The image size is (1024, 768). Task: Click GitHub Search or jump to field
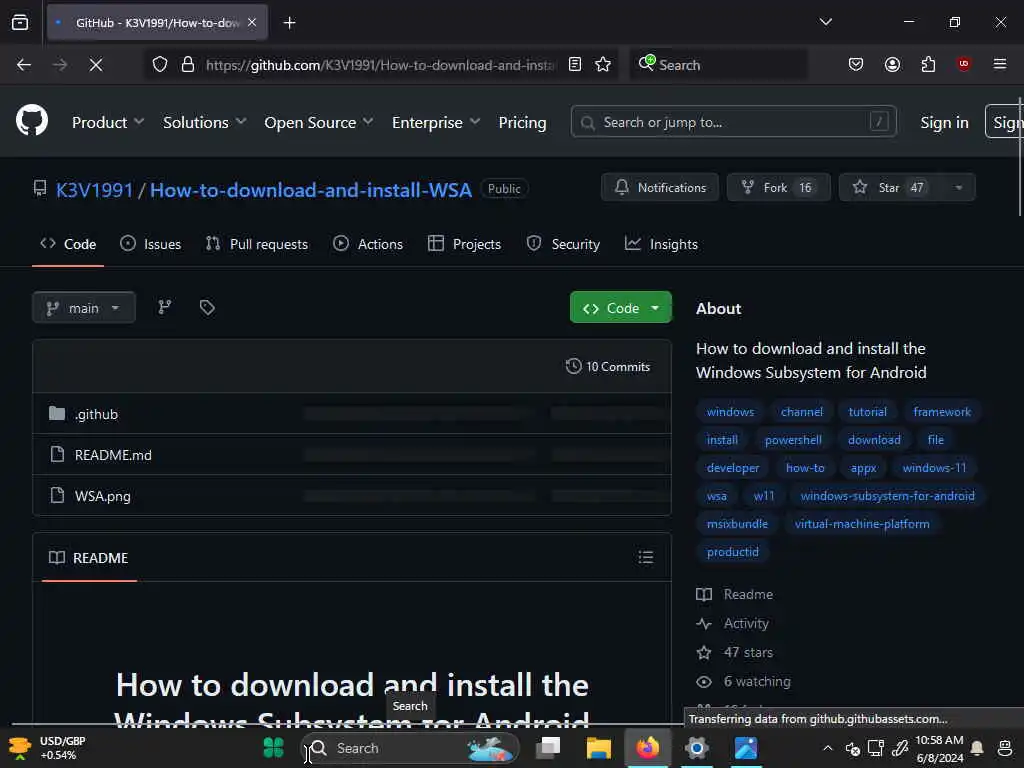click(733, 121)
